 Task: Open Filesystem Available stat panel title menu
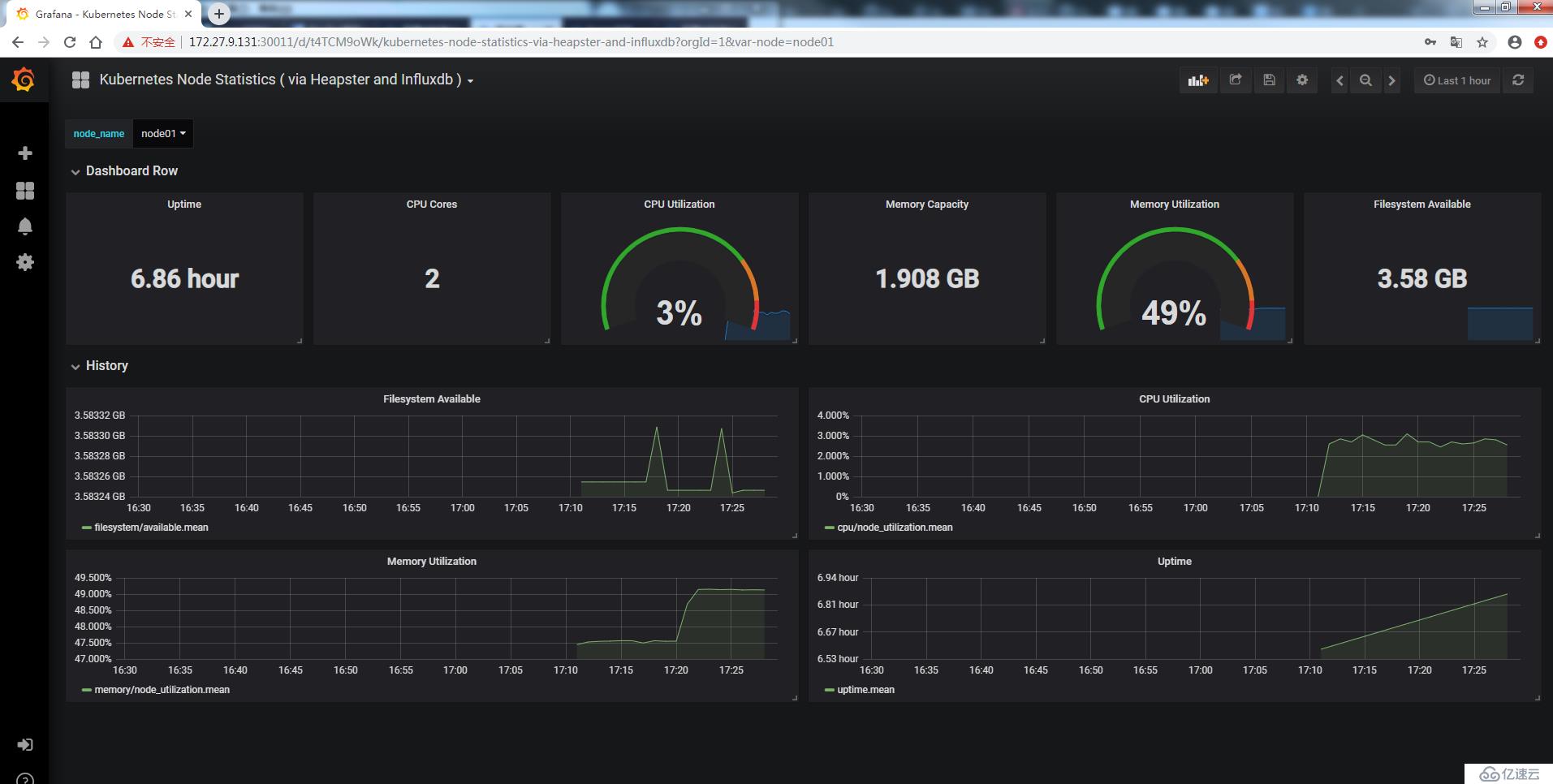tap(1422, 205)
